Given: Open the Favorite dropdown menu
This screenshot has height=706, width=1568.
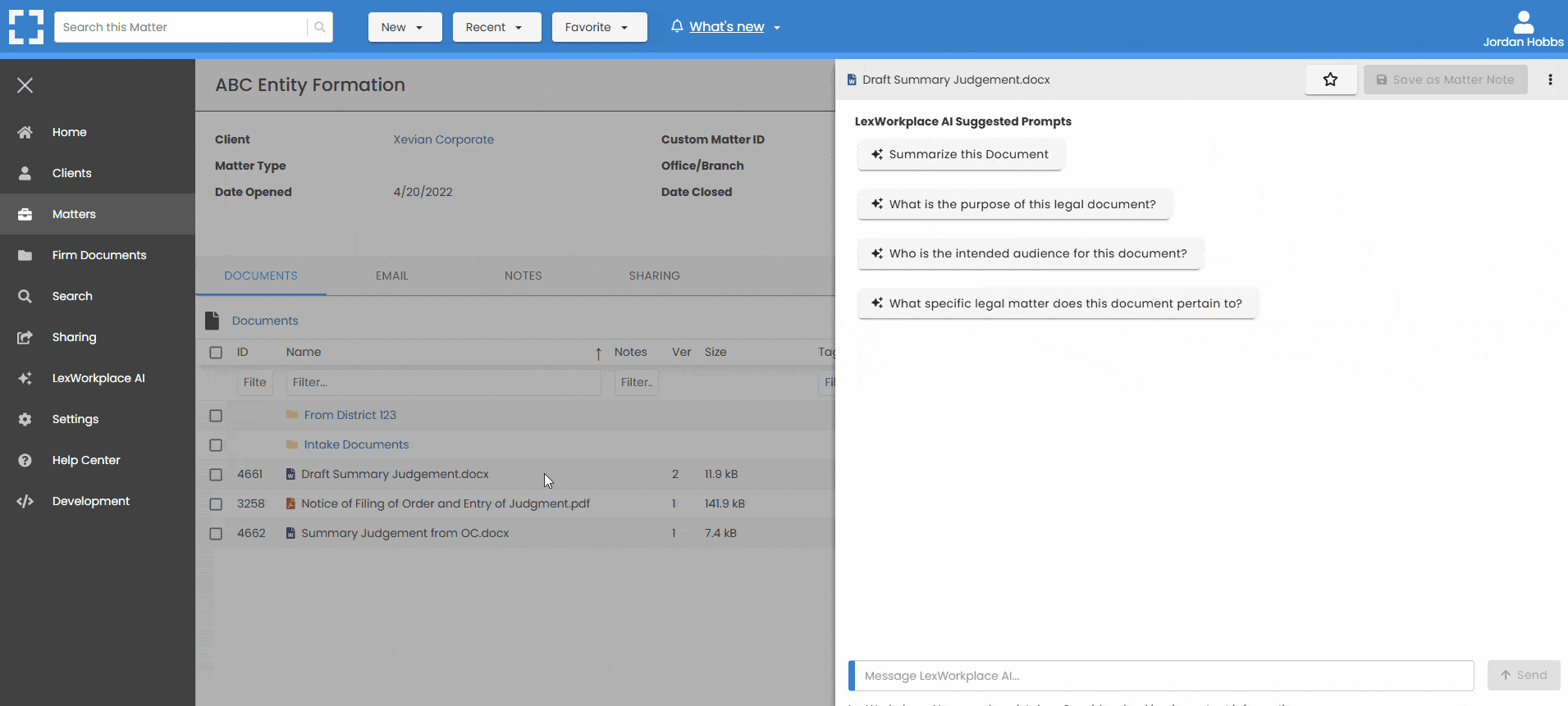Looking at the screenshot, I should pyautogui.click(x=599, y=27).
